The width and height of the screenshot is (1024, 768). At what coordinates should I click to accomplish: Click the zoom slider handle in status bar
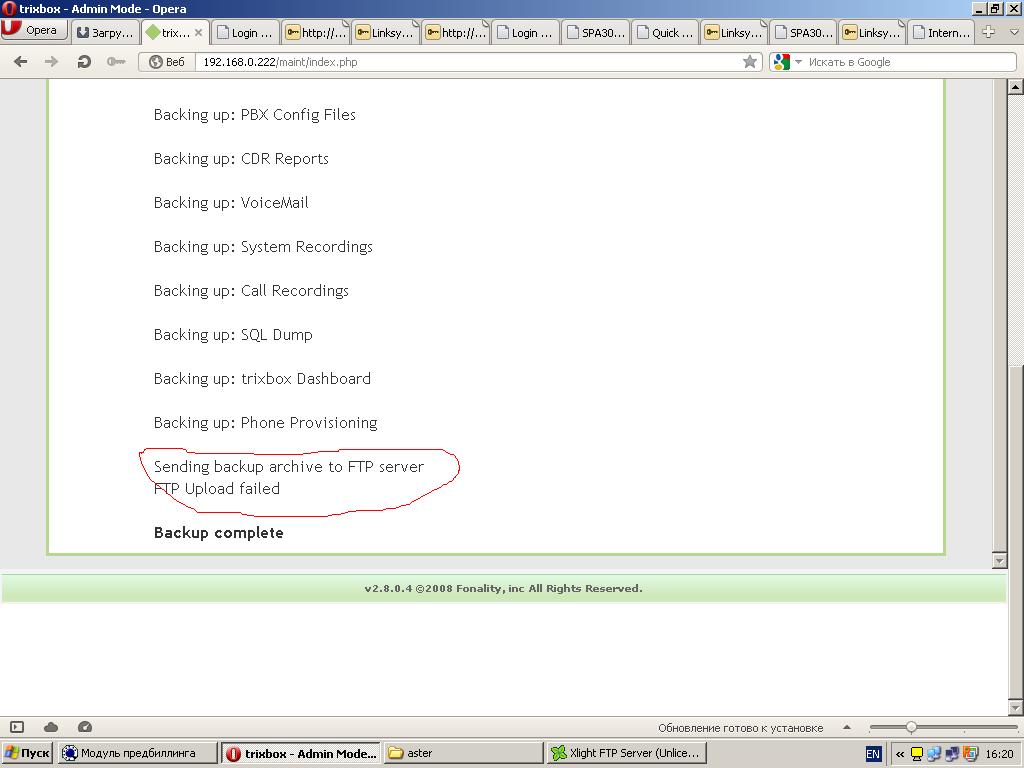[911, 727]
